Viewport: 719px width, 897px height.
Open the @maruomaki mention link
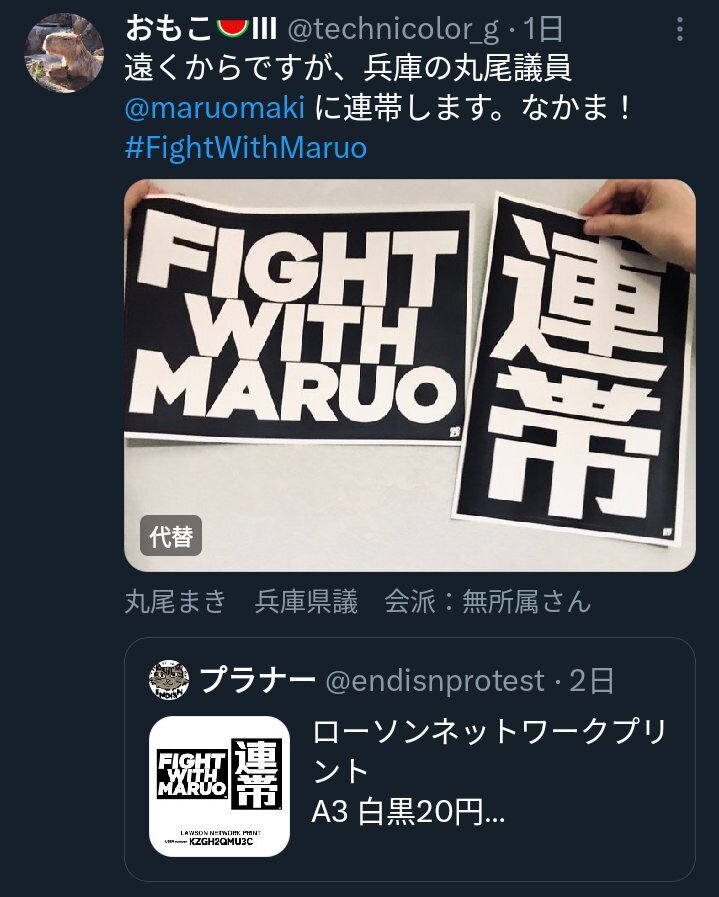pos(214,108)
